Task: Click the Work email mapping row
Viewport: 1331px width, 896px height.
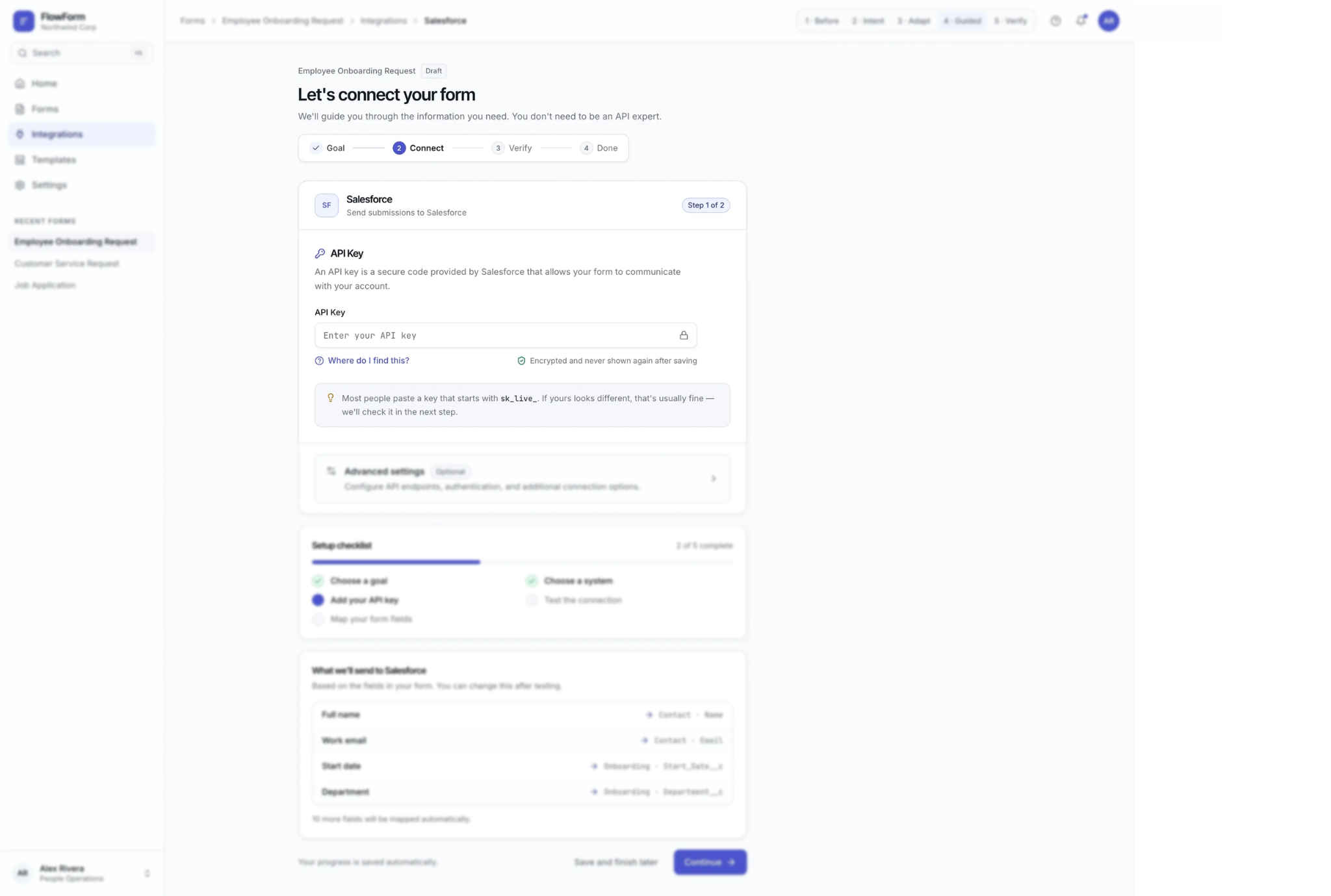Action: coord(522,741)
